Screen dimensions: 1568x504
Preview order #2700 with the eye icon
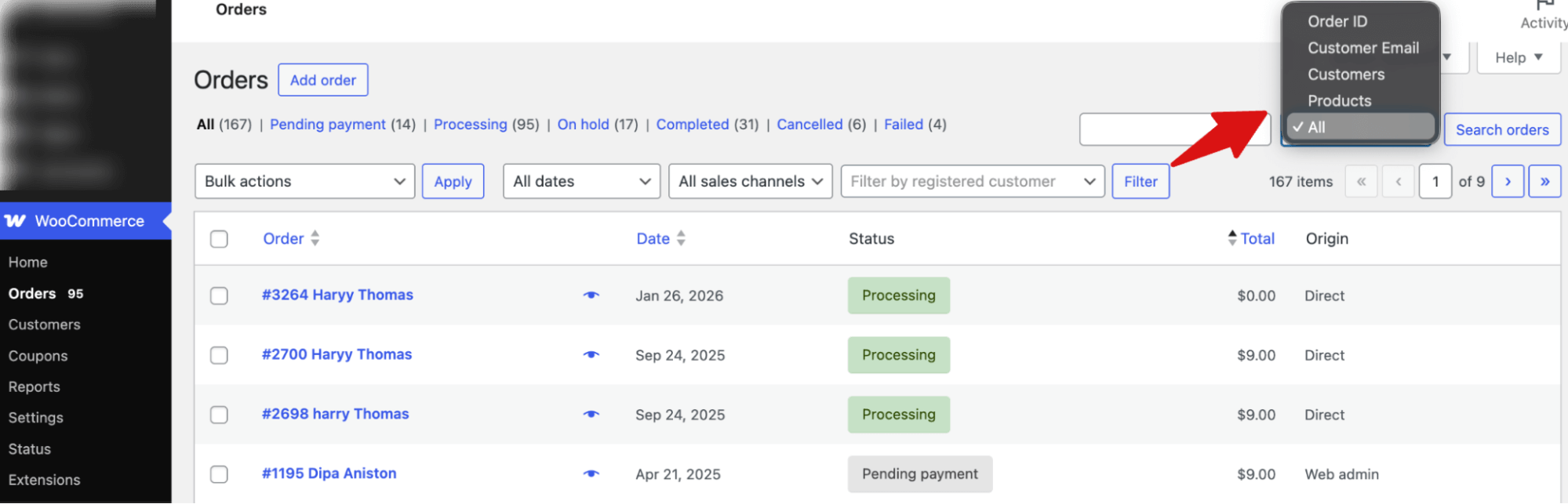(591, 355)
